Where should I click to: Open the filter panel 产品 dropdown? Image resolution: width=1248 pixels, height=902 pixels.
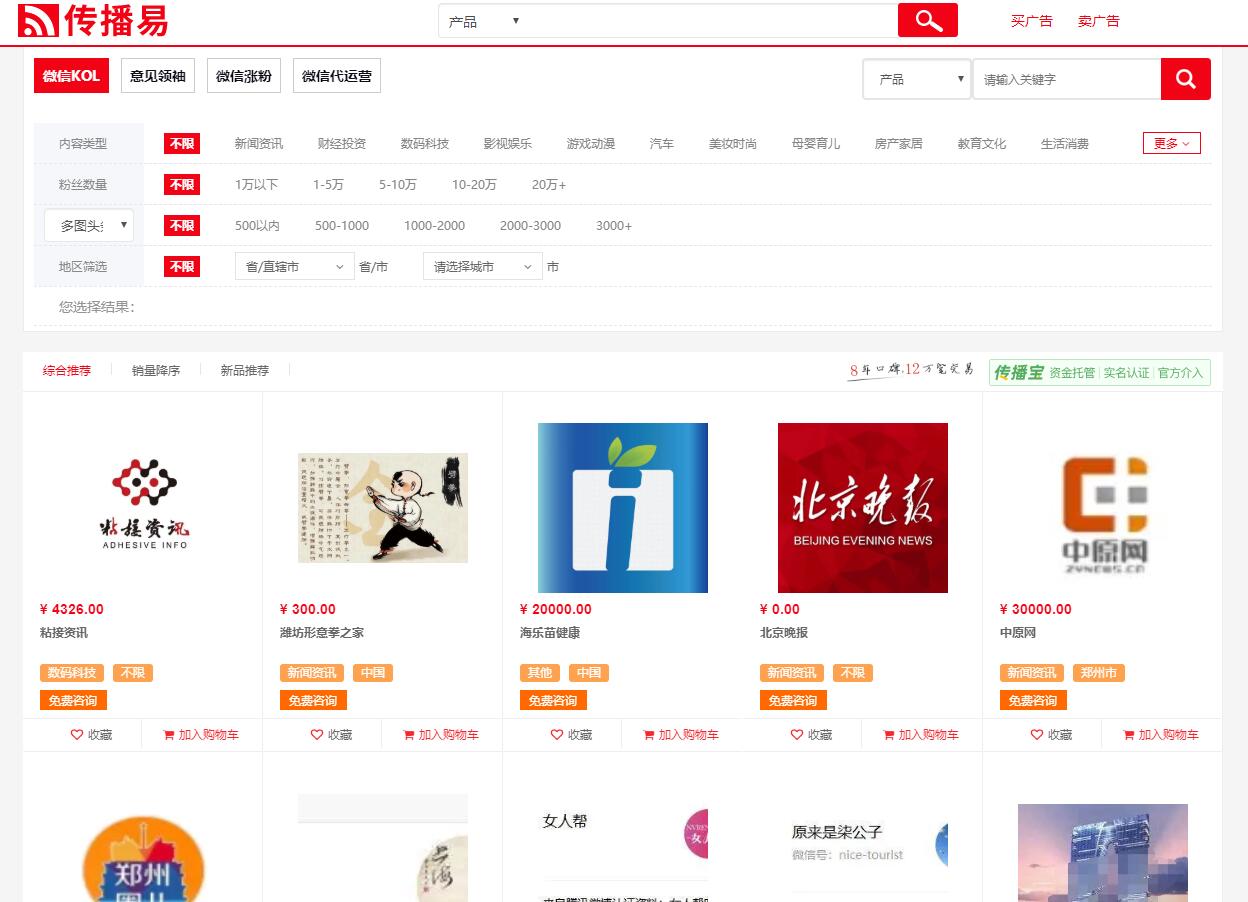(x=917, y=79)
